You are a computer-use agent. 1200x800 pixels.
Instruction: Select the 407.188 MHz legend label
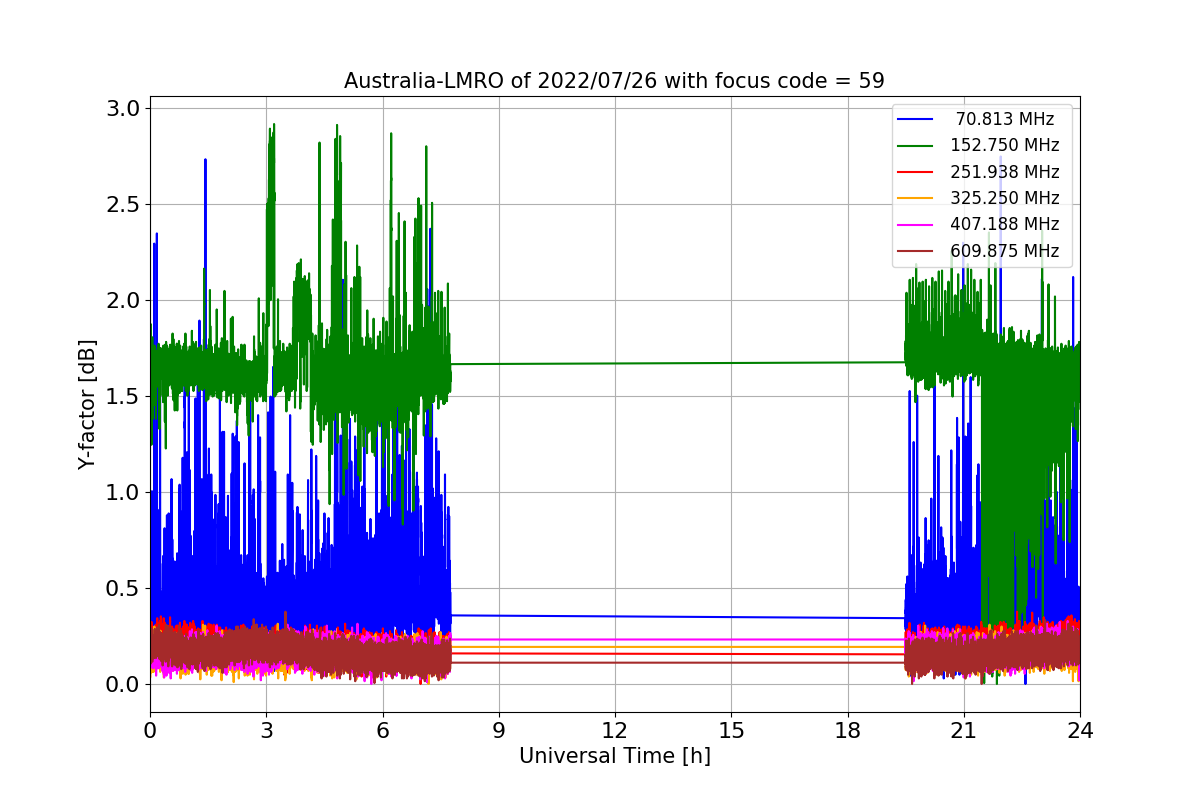click(x=1005, y=225)
